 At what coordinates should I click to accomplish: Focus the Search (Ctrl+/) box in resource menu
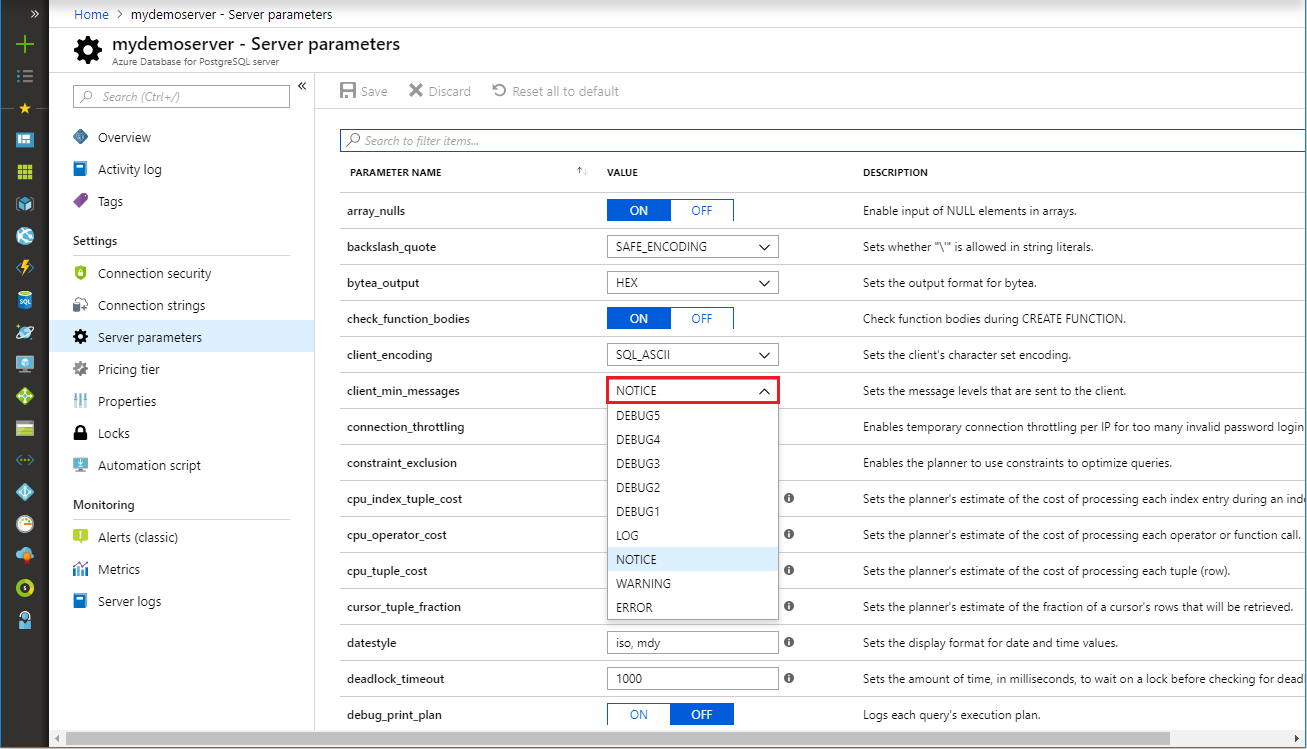point(181,96)
